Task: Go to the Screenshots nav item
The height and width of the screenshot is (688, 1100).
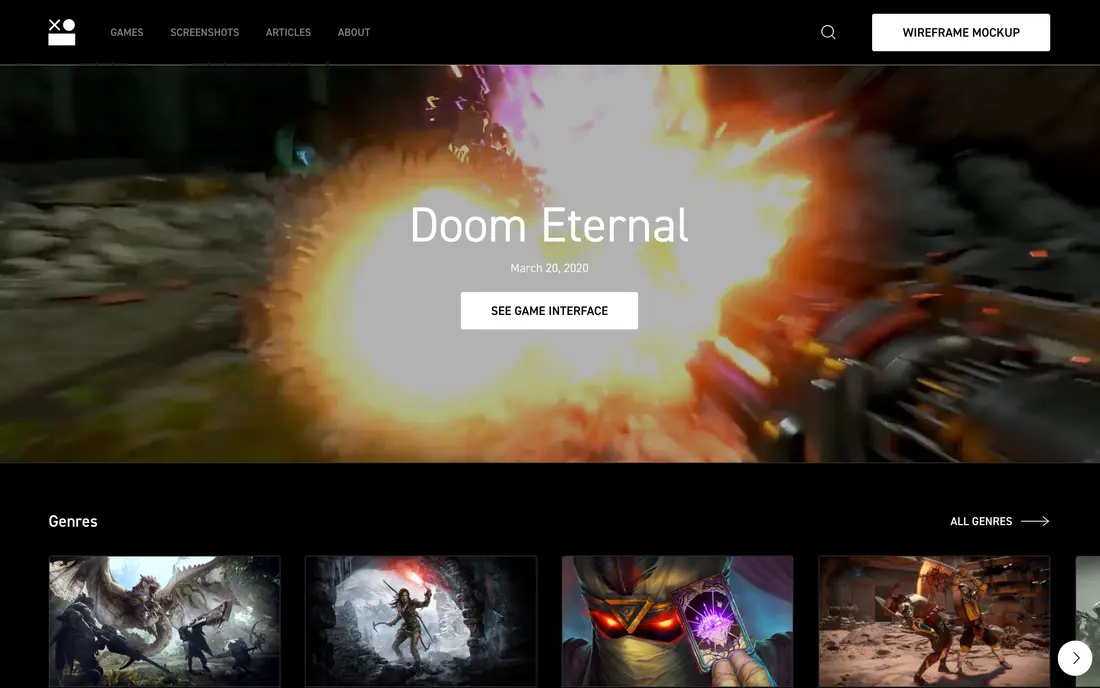Action: click(x=205, y=32)
